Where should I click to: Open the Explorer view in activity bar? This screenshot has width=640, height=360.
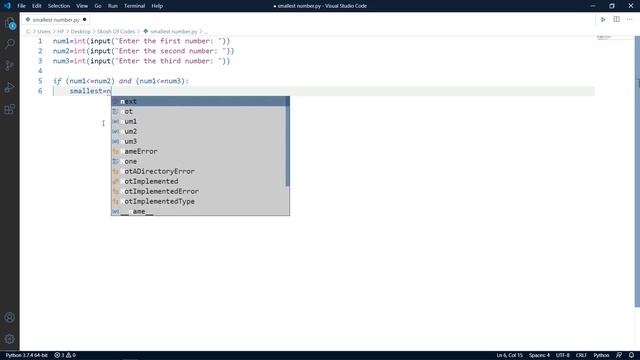tap(10, 23)
